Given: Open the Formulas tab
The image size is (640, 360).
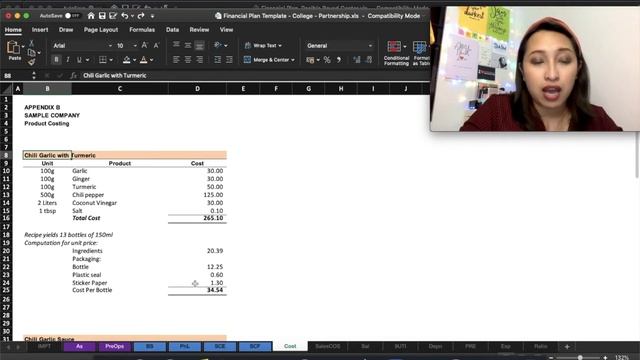Looking at the screenshot, I should (x=142, y=30).
